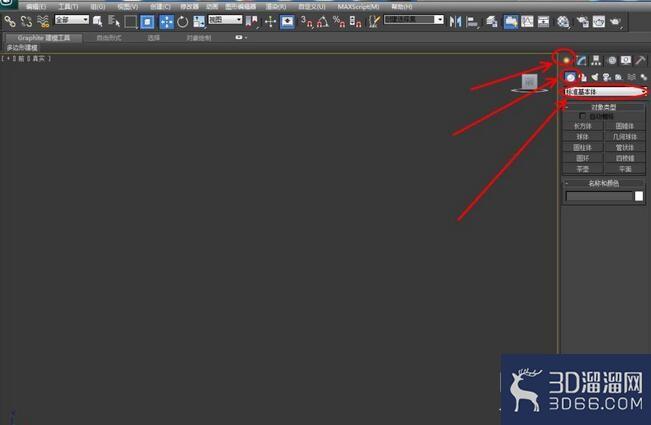Open the Schematic View icon

pos(543,21)
